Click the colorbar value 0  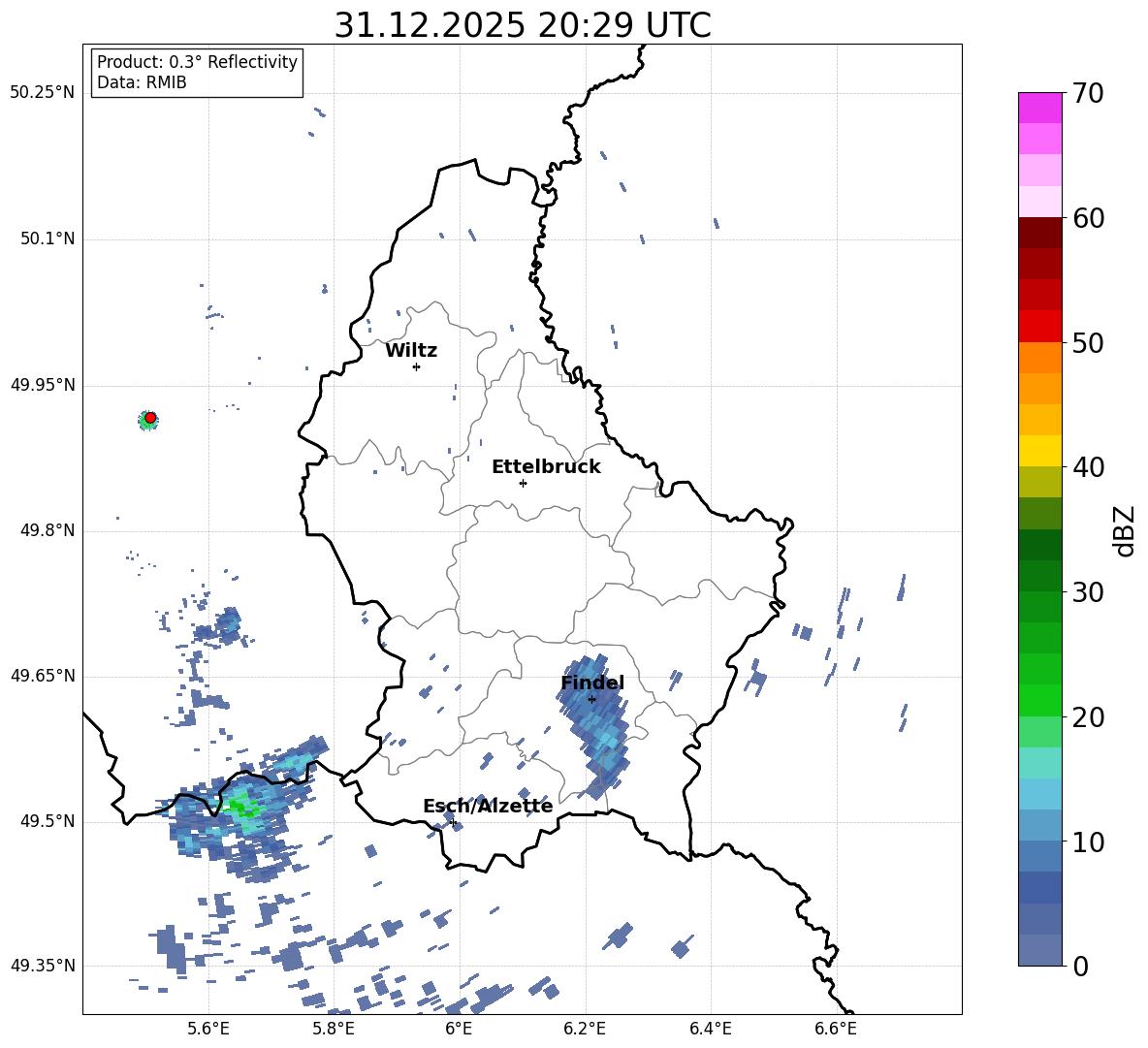click(1080, 966)
